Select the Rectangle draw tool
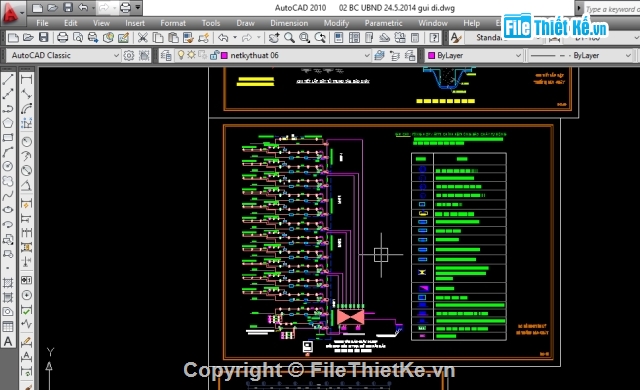Screen dimensions: 640x390 [8, 137]
